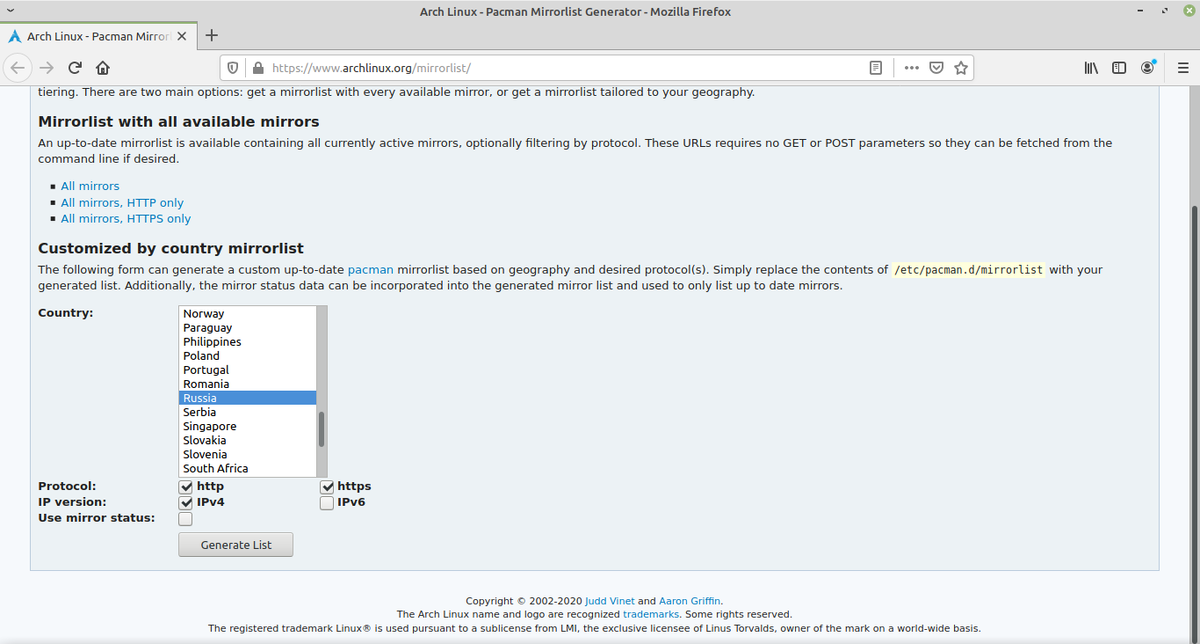Follow the pacman link

click(370, 270)
